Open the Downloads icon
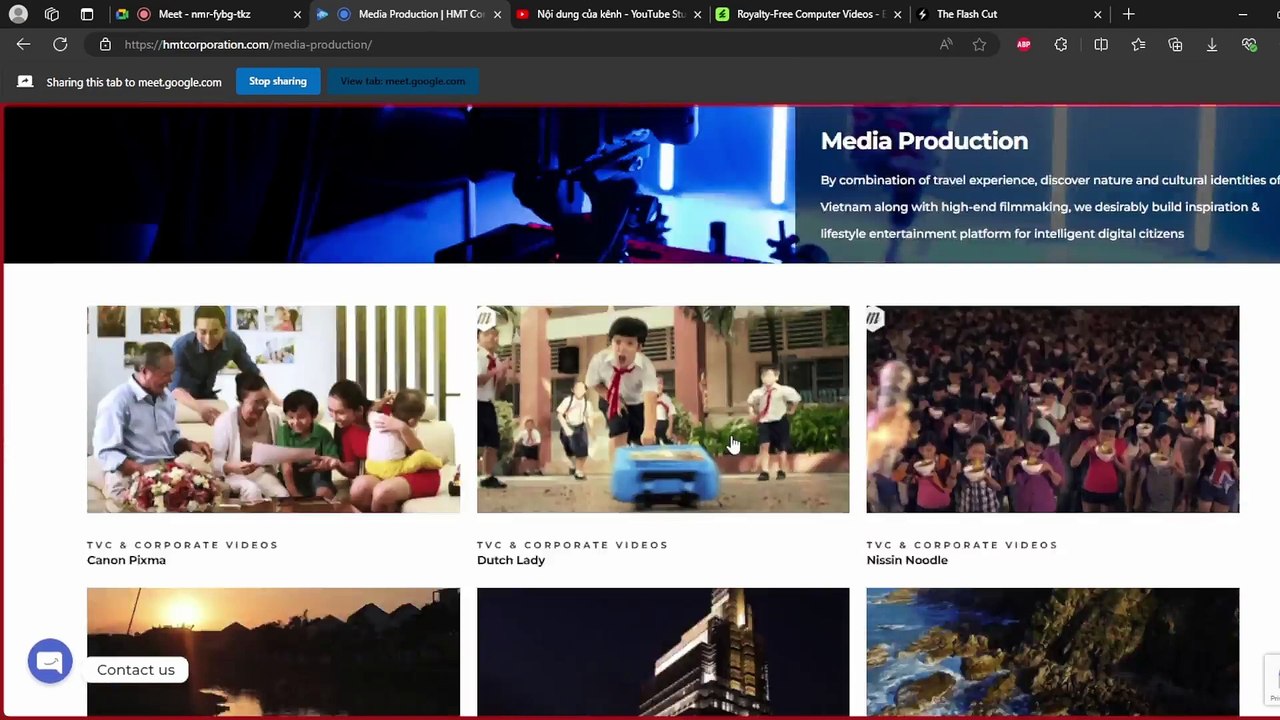 pyautogui.click(x=1212, y=44)
